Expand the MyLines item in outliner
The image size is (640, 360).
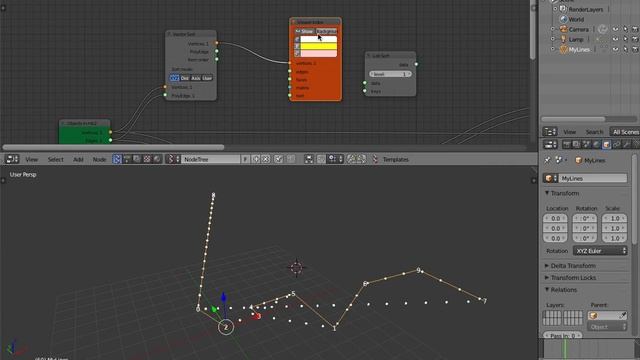coord(553,49)
